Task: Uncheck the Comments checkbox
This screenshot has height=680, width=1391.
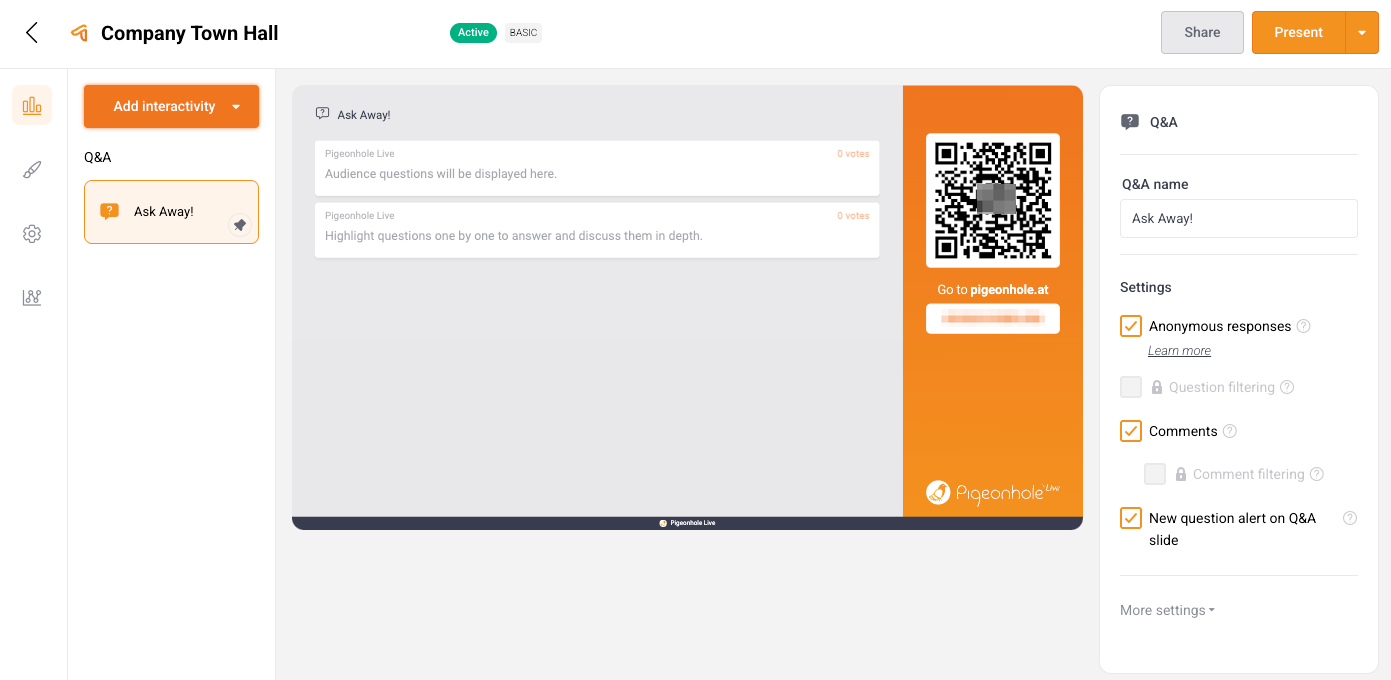Action: pos(1131,431)
